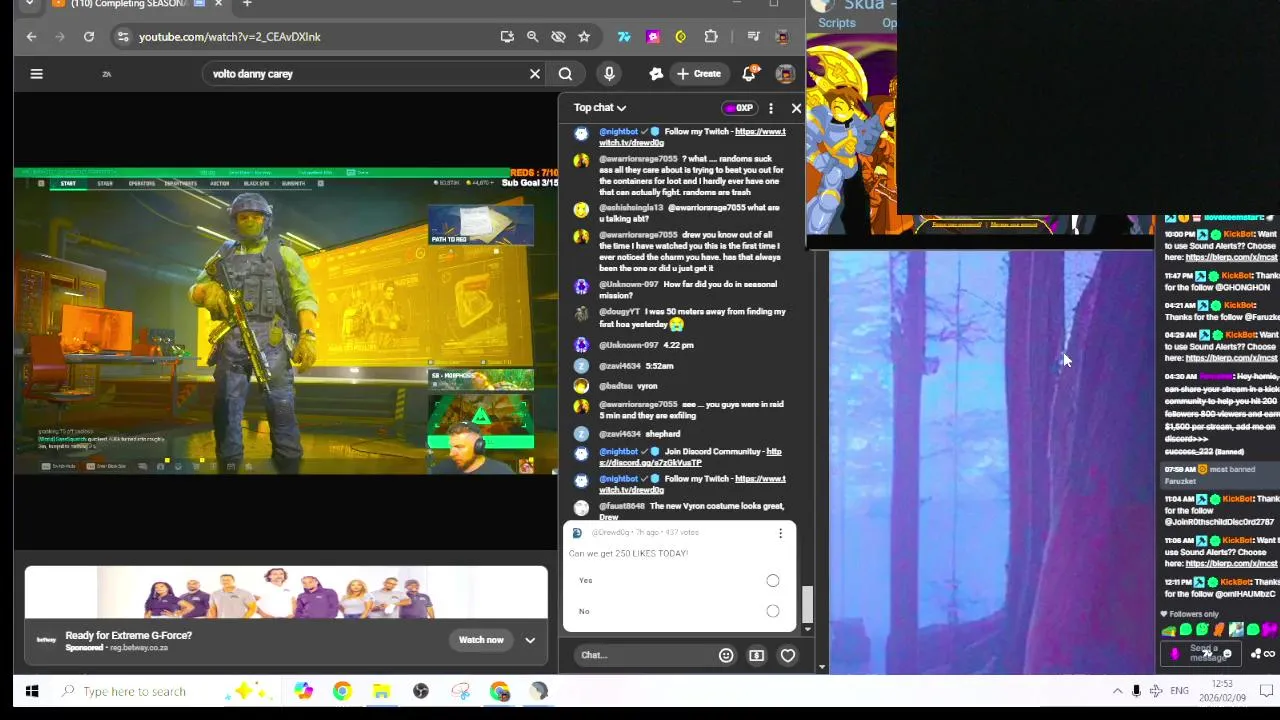Open Chrome tab search dropdown arrow
This screenshot has width=1280, height=720.
point(30,4)
